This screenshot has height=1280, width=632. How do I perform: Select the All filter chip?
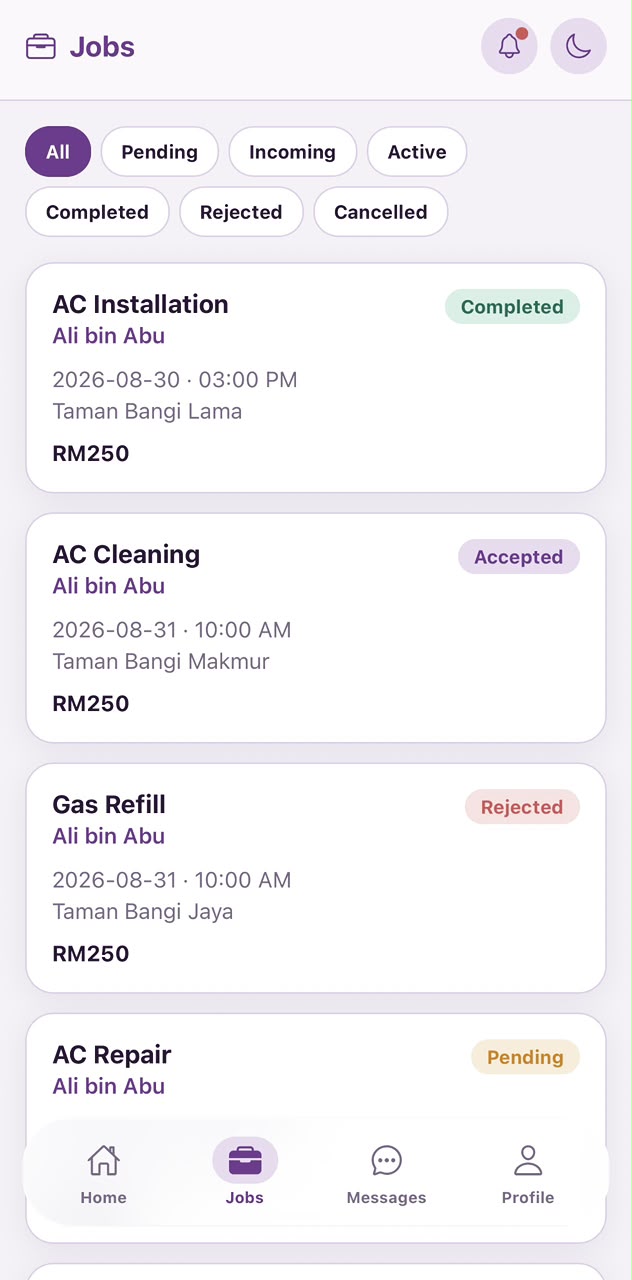(x=58, y=152)
